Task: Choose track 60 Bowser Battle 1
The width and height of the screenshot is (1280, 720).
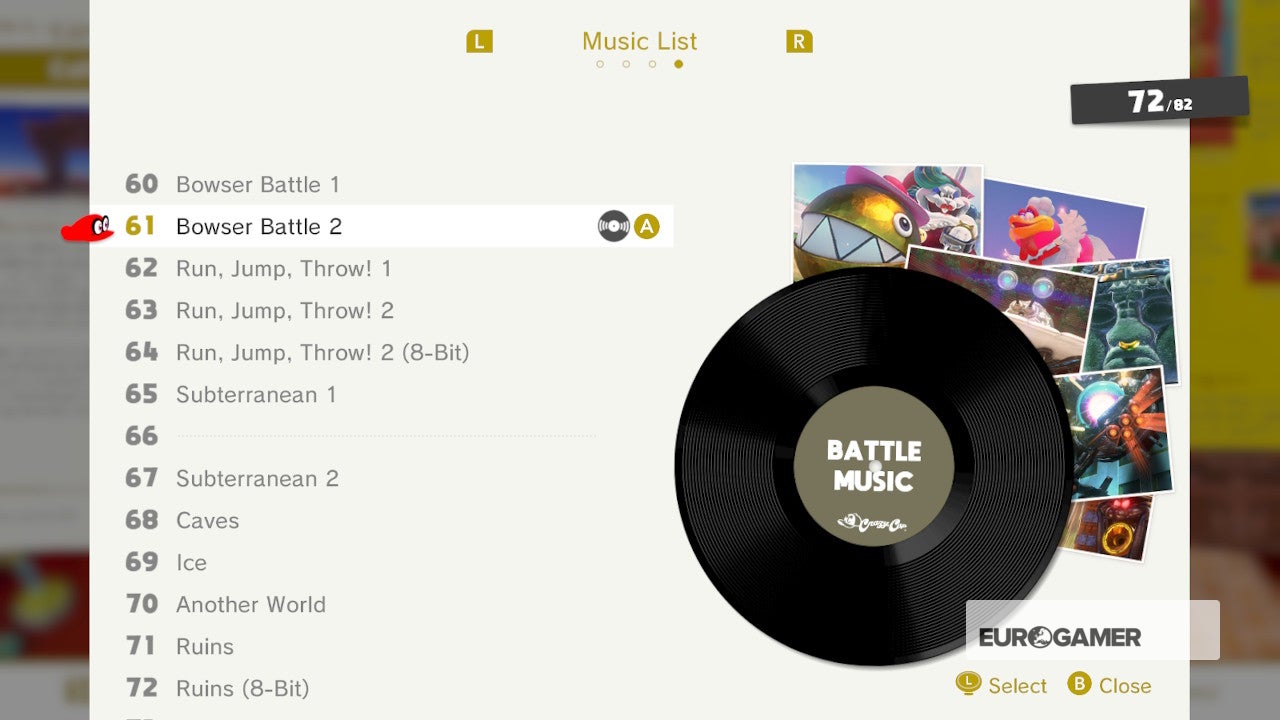Action: click(x=381, y=184)
